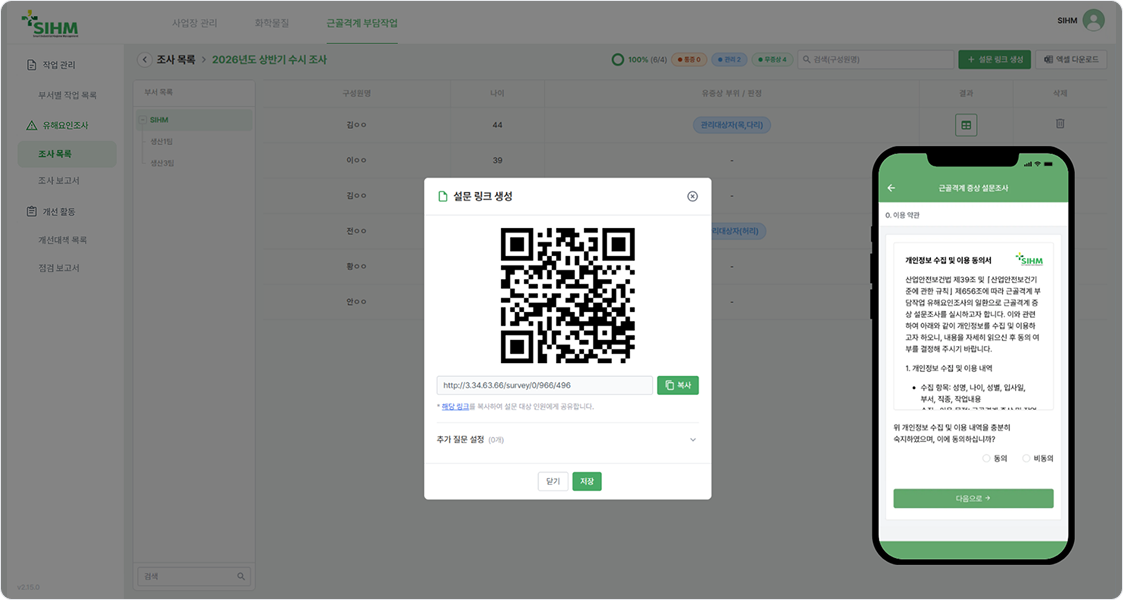Click the back arrow beside 조사 목록
The height and width of the screenshot is (600, 1123).
click(145, 60)
